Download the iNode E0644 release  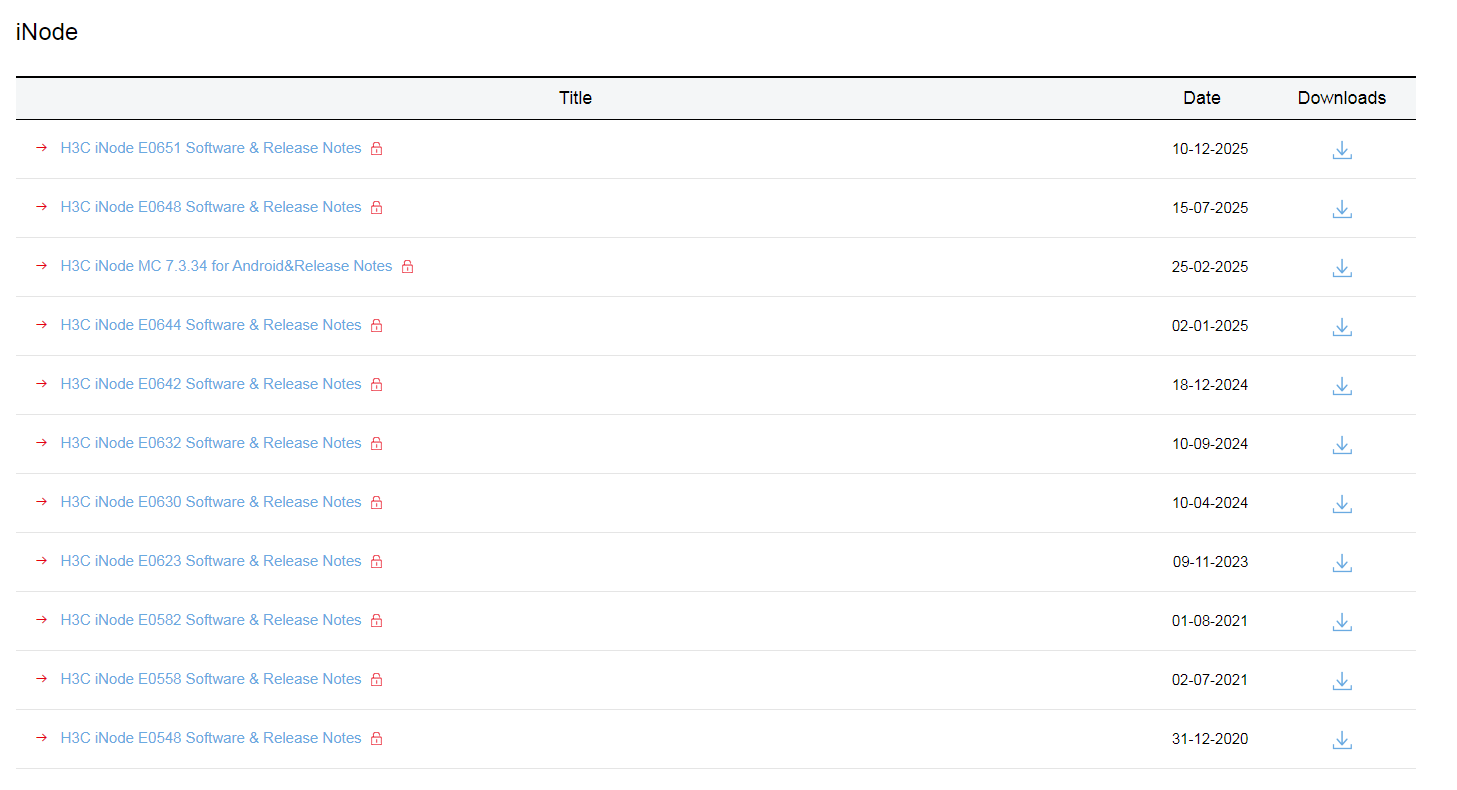(1342, 327)
